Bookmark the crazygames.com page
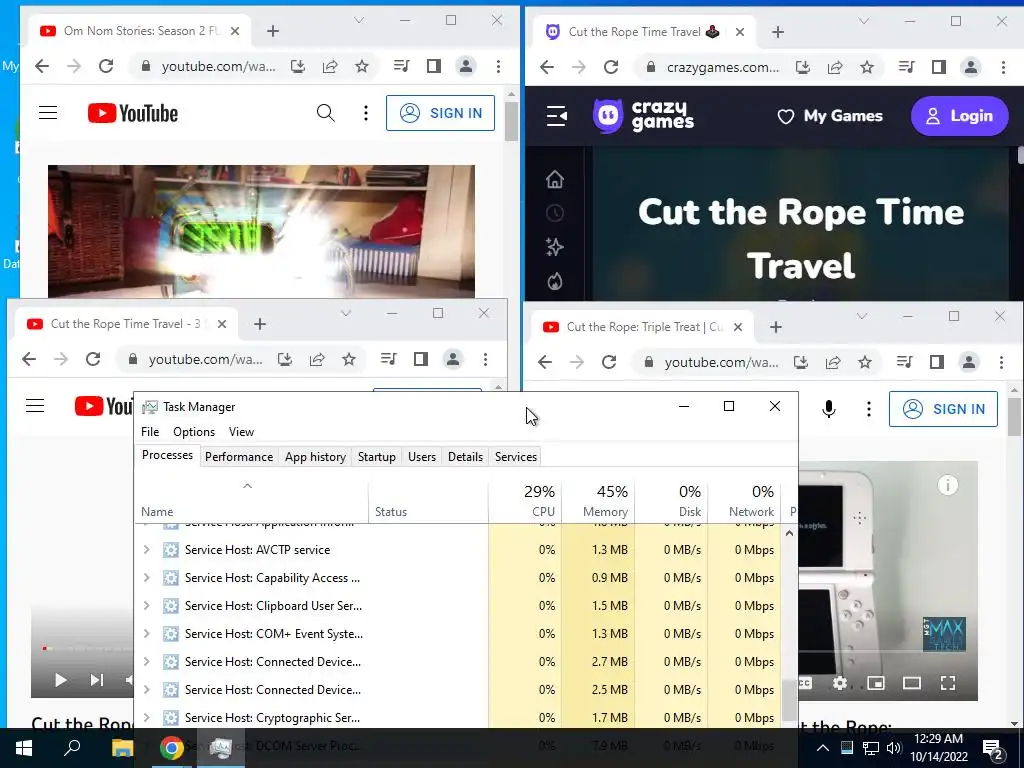The height and width of the screenshot is (768, 1024). [x=867, y=67]
